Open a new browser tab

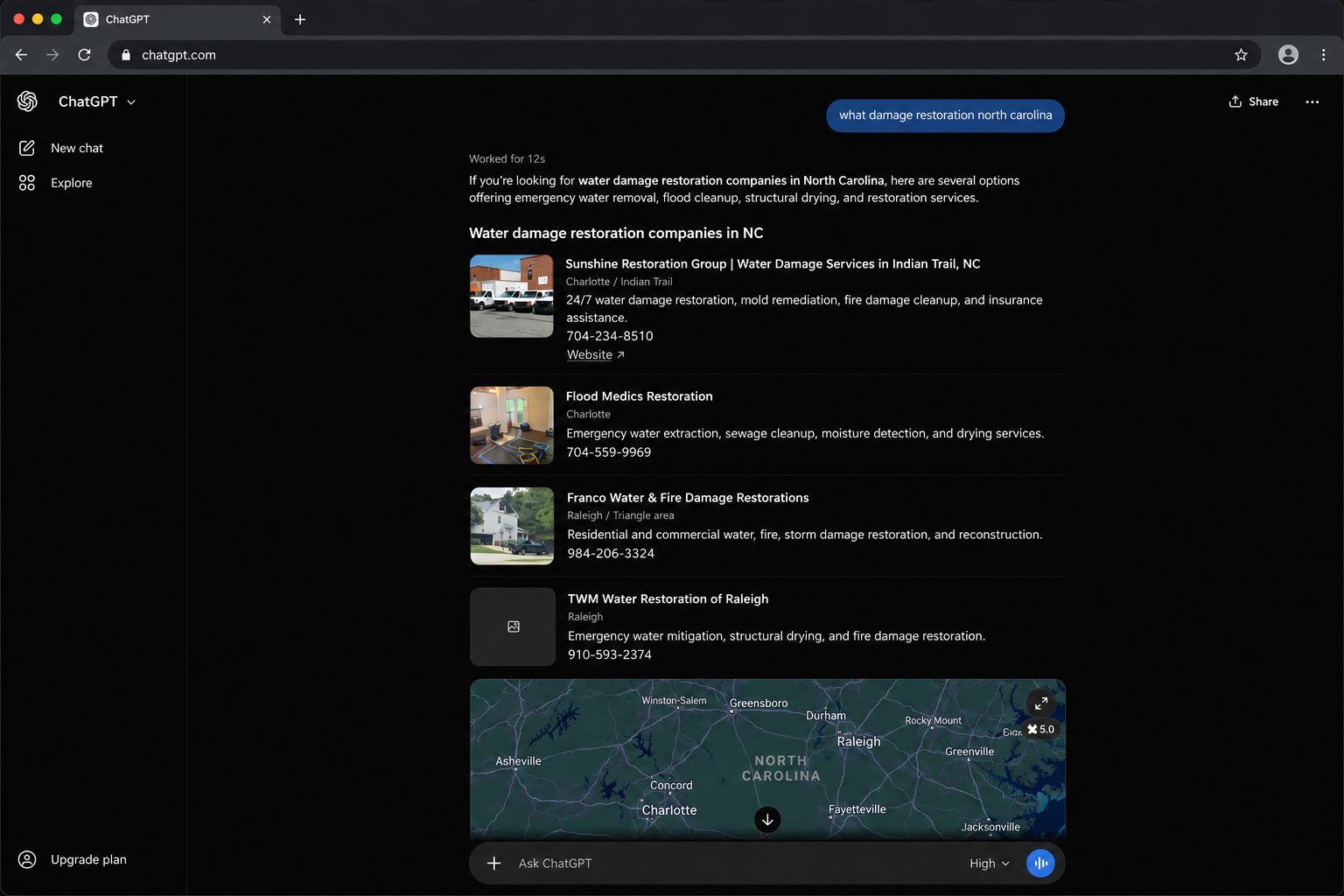tap(300, 19)
